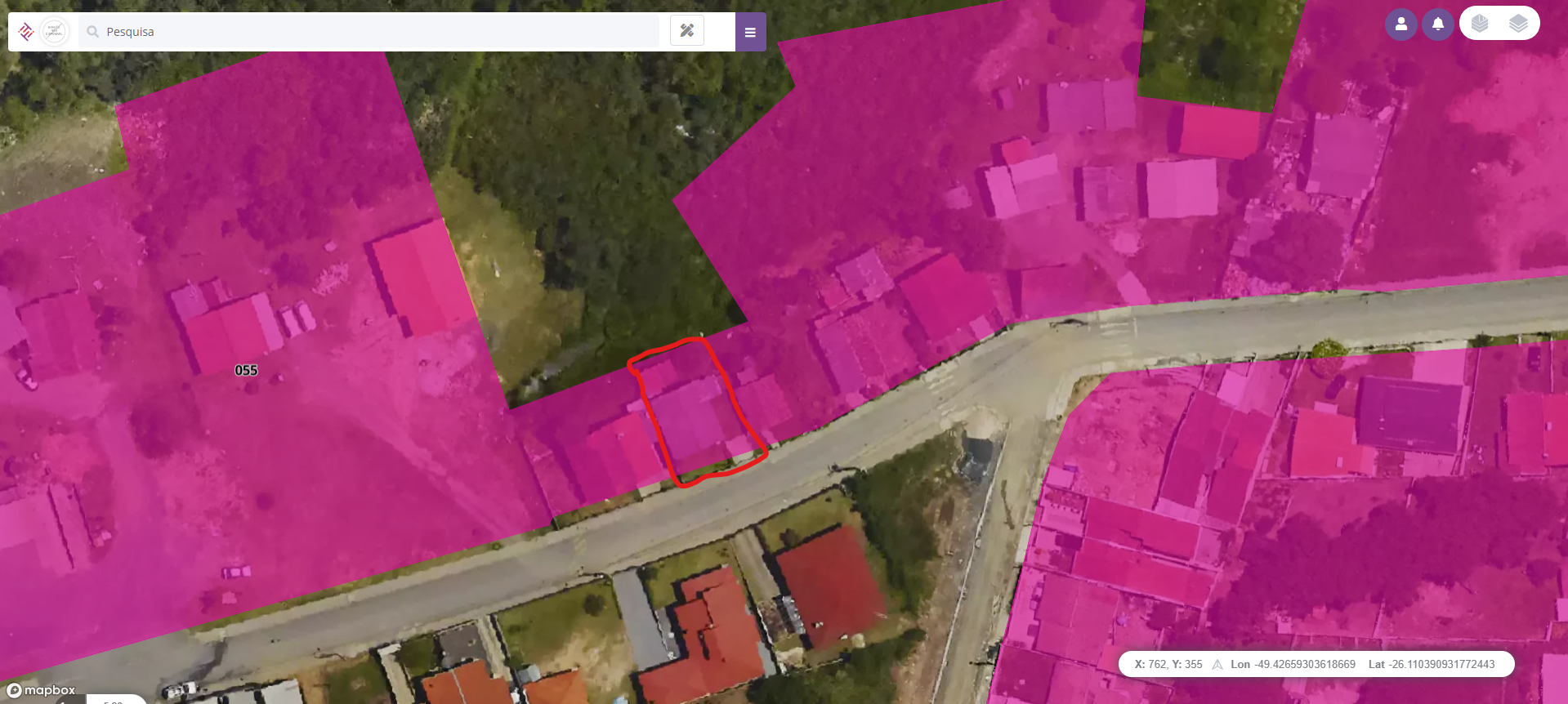The image size is (1568, 704).
Task: Open the mapbox logo link
Action: click(41, 690)
